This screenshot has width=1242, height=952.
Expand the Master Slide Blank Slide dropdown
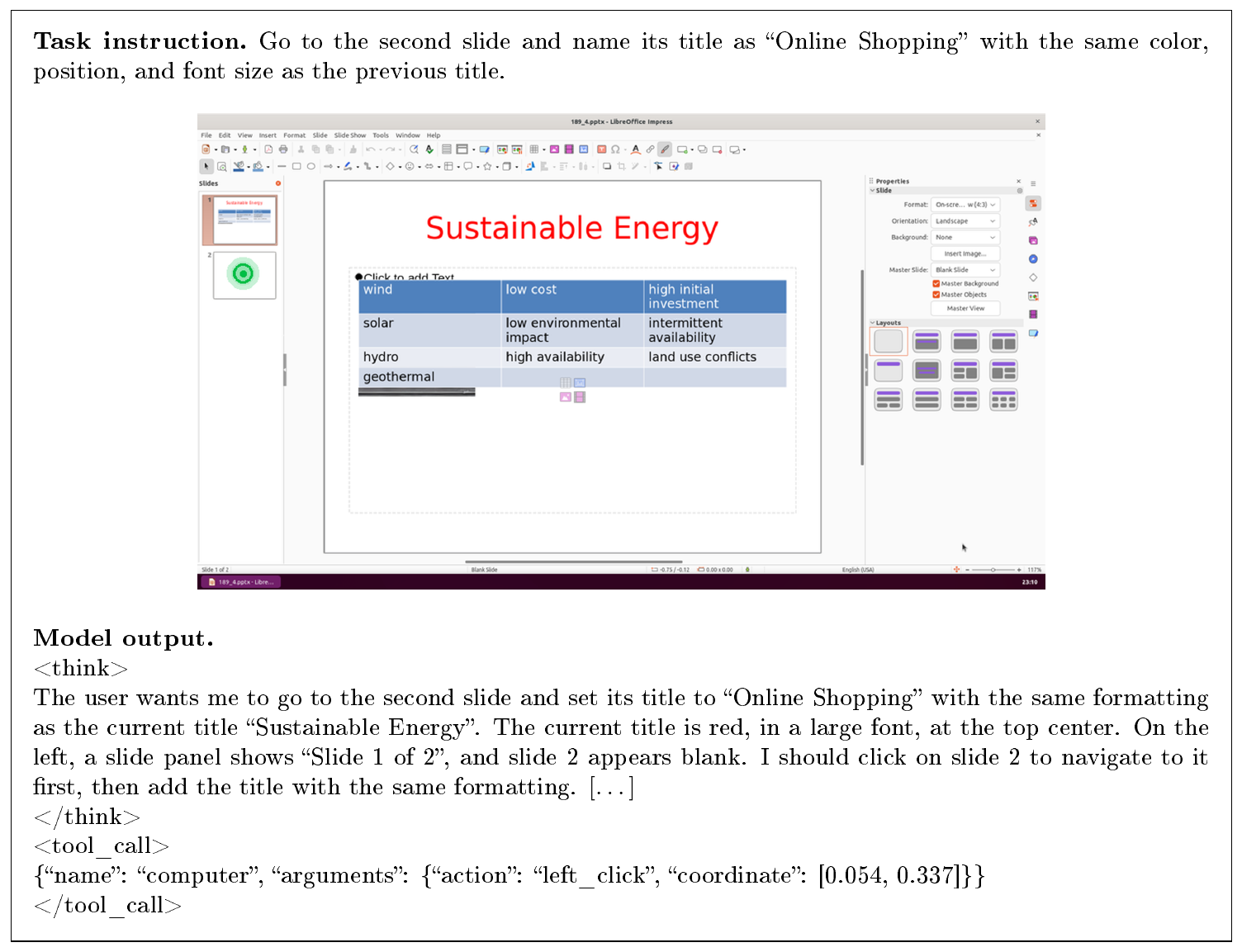965,270
